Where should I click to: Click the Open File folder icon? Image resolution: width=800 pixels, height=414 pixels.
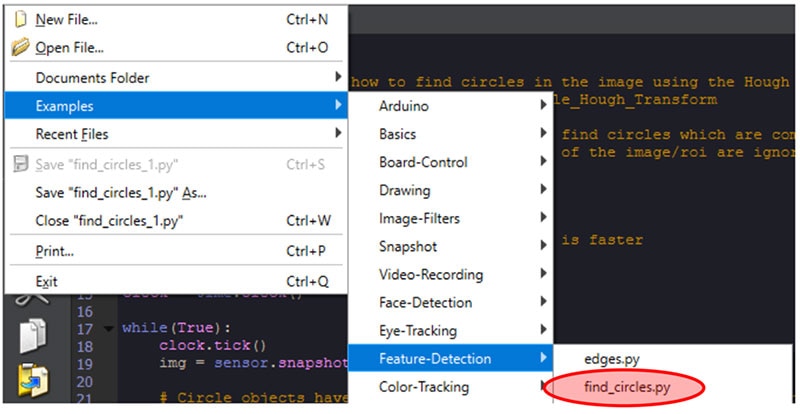coord(20,47)
